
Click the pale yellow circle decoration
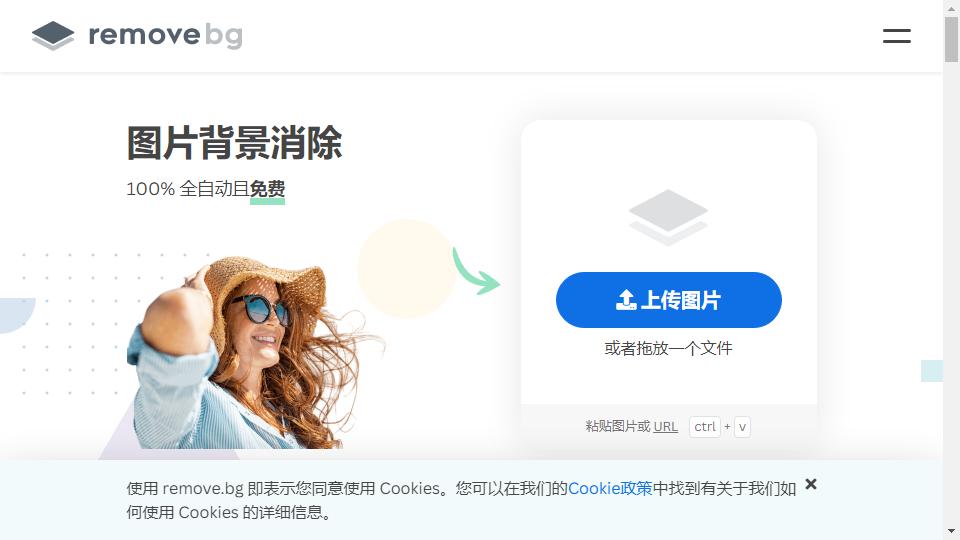tap(407, 268)
